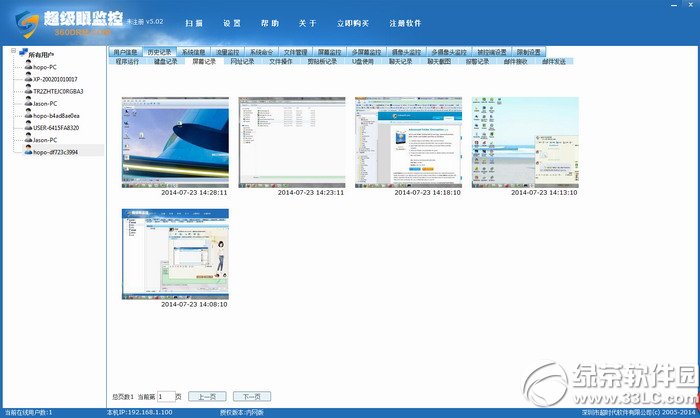Open the 聊天截图 sub-tab
Screen dimensions: 700x418
tap(439, 61)
